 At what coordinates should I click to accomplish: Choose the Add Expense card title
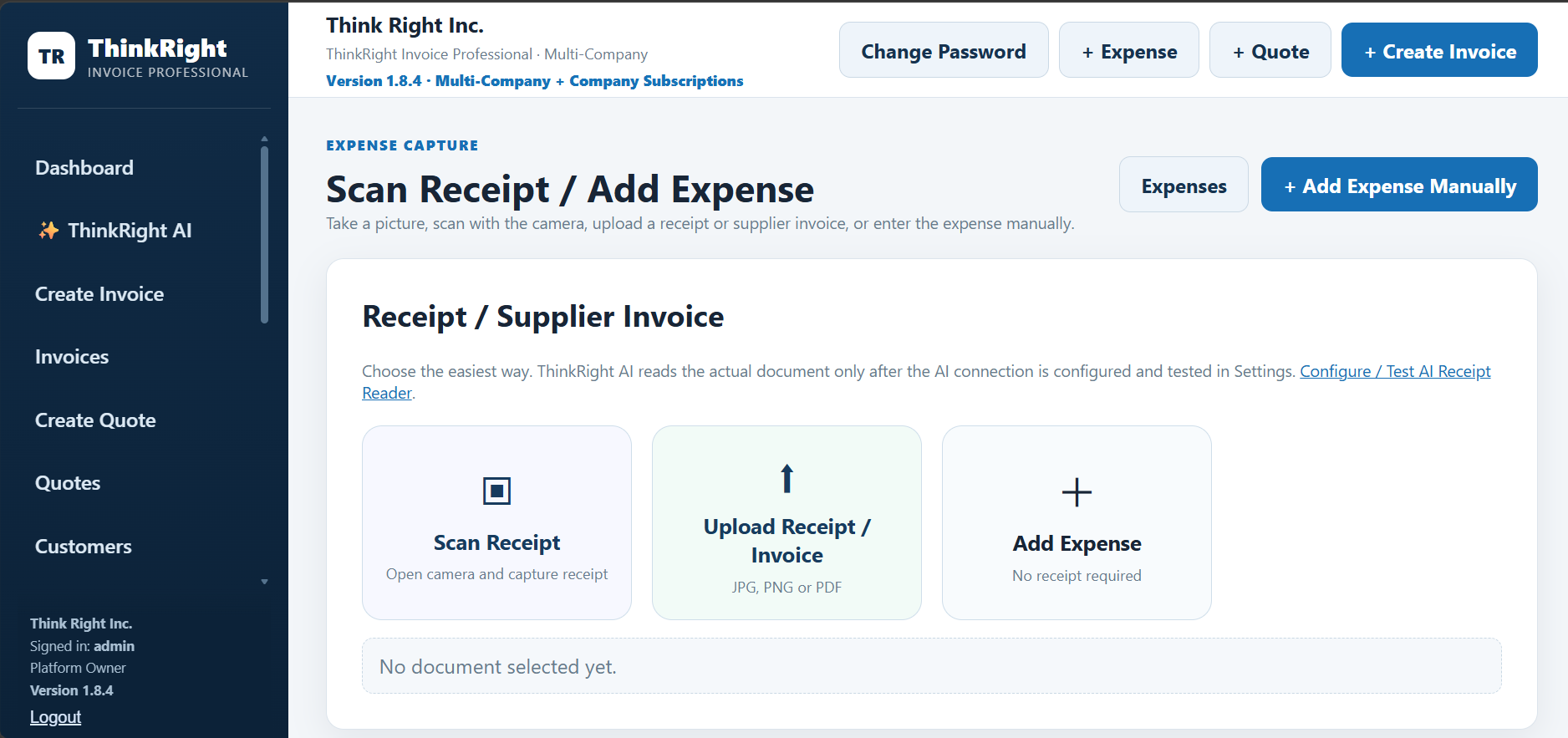(1077, 544)
